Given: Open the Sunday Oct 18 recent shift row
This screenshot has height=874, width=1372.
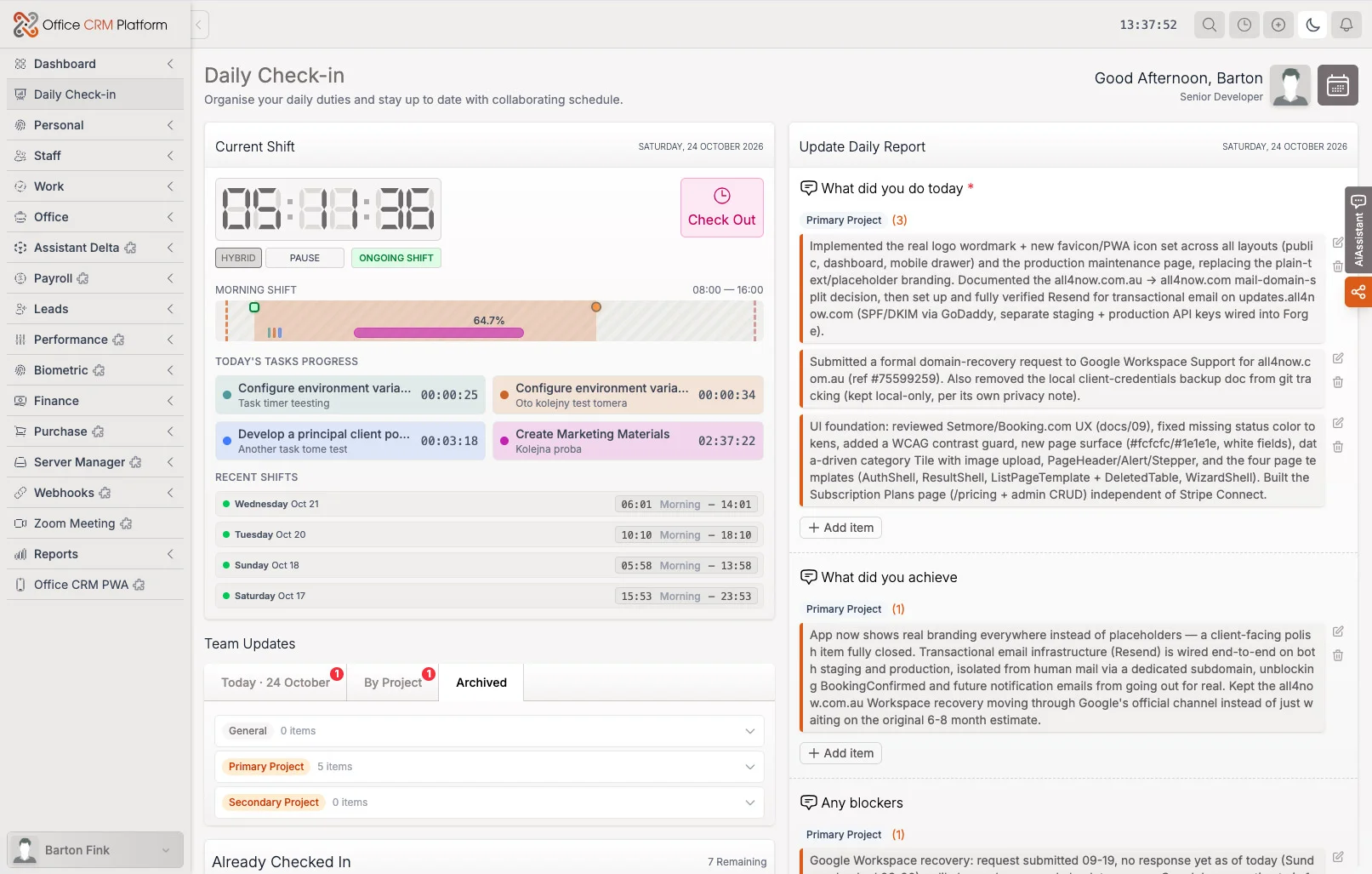Looking at the screenshot, I should pos(489,565).
